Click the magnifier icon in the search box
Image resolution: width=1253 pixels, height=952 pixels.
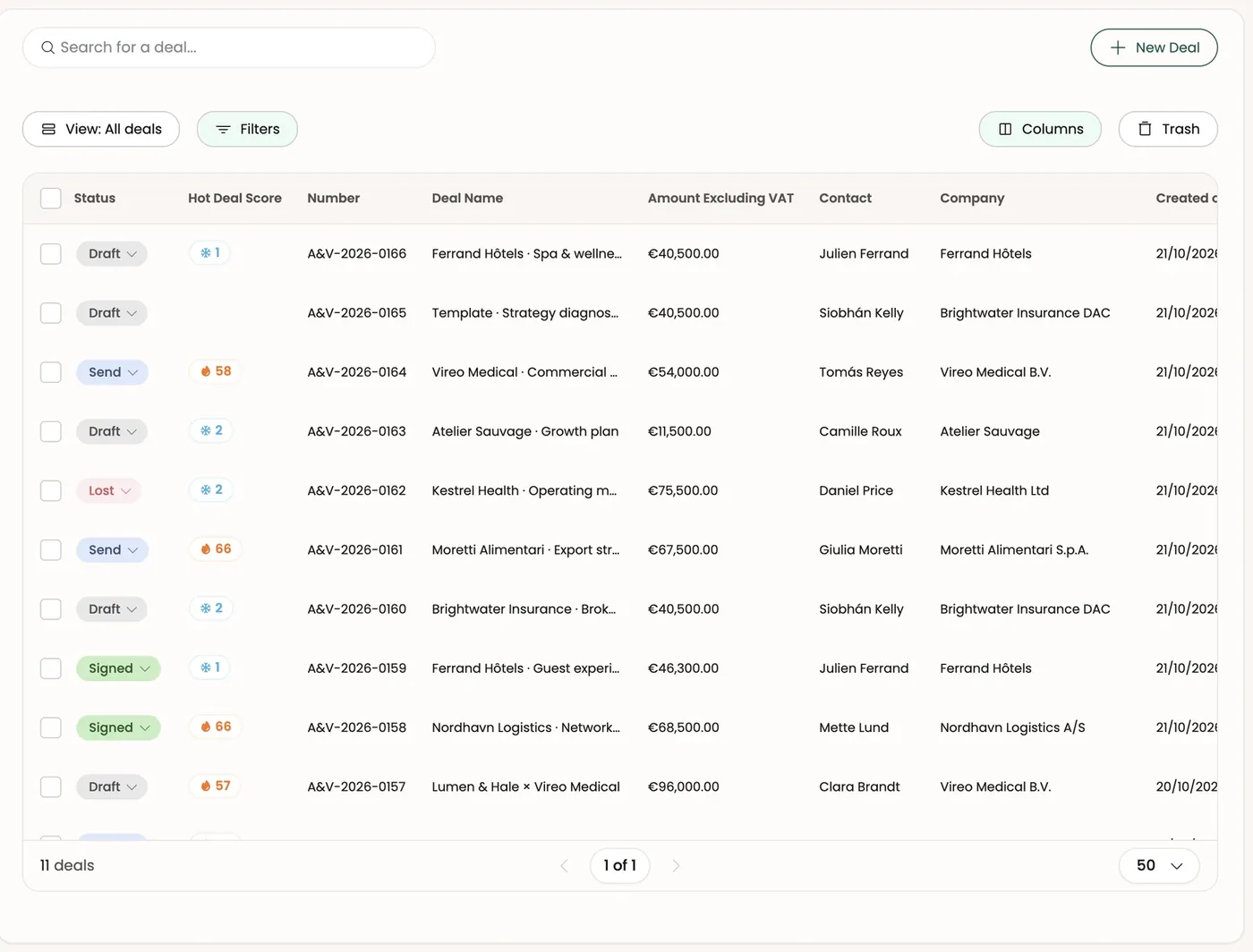tap(48, 47)
